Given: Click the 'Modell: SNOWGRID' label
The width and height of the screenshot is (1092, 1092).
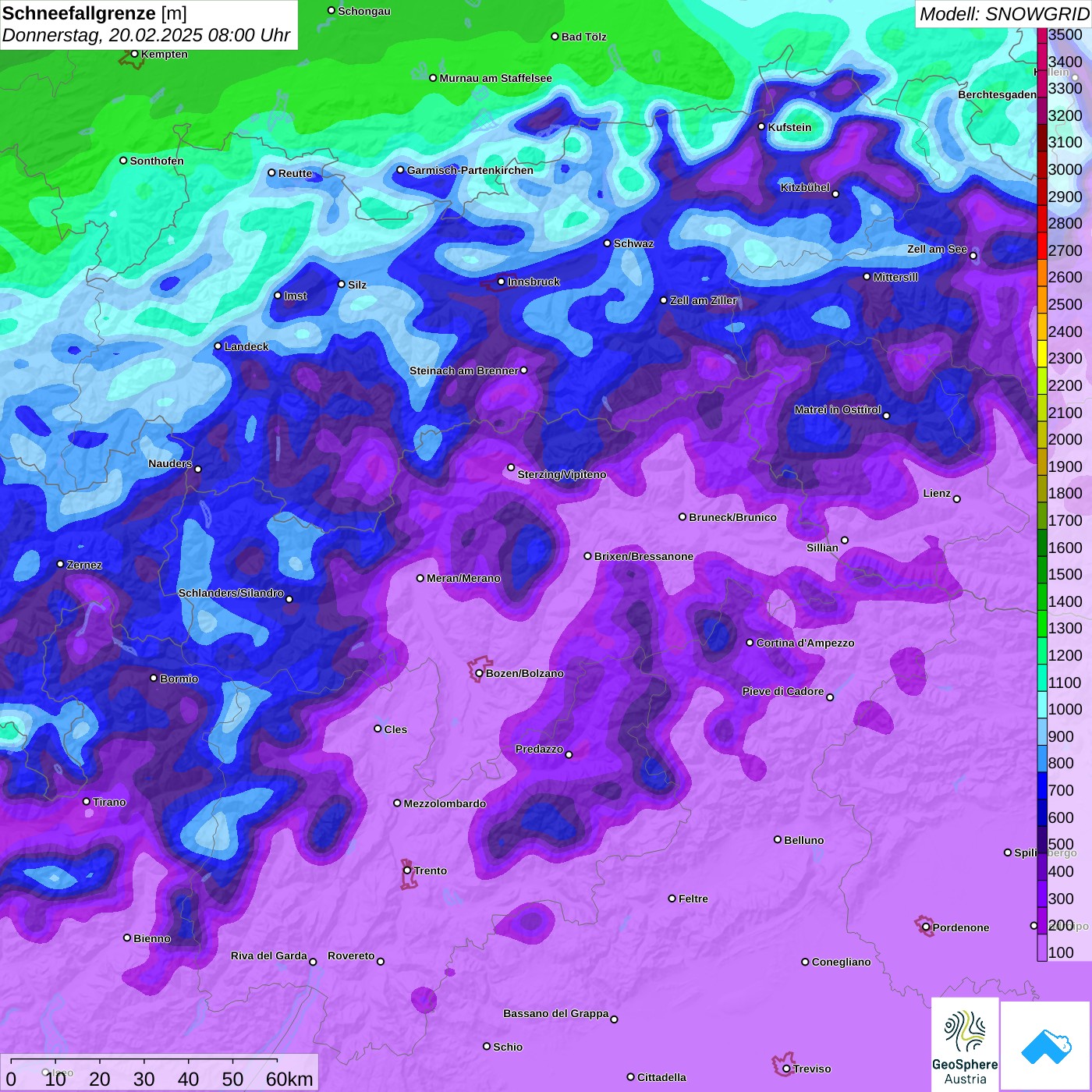Looking at the screenshot, I should (1004, 14).
